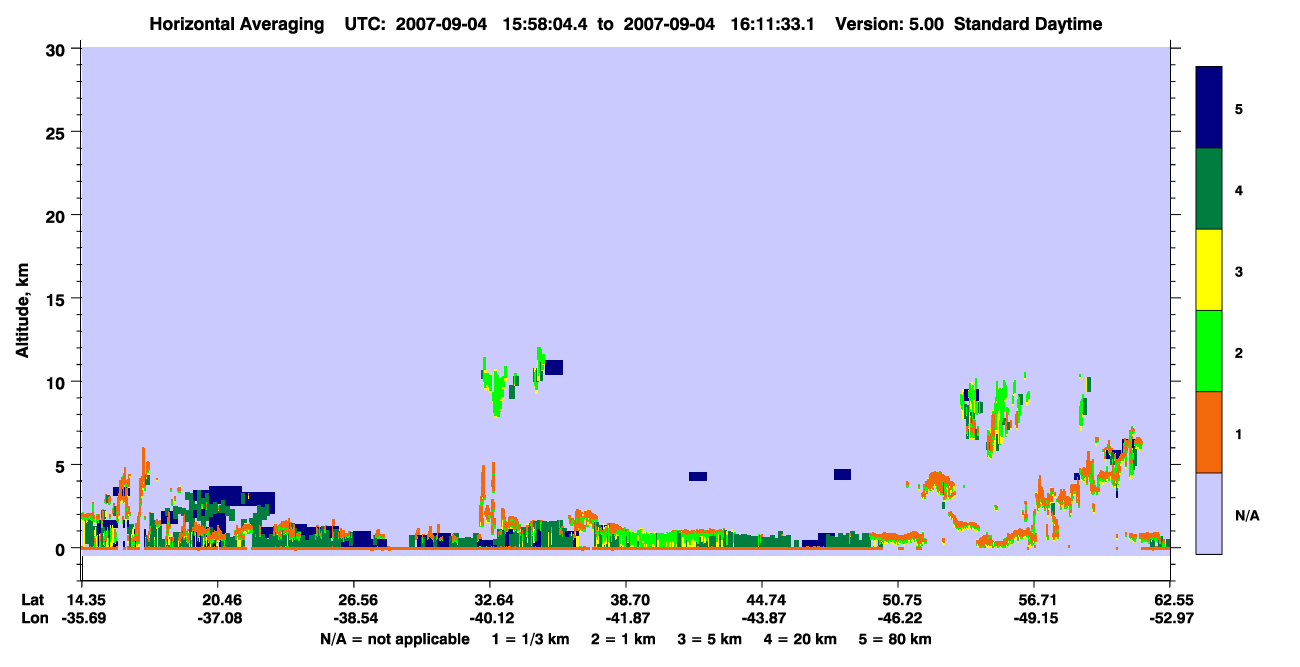The image size is (1300, 667).
Task: Click the '3 = 5 km' legend entry
Action: pos(710,638)
